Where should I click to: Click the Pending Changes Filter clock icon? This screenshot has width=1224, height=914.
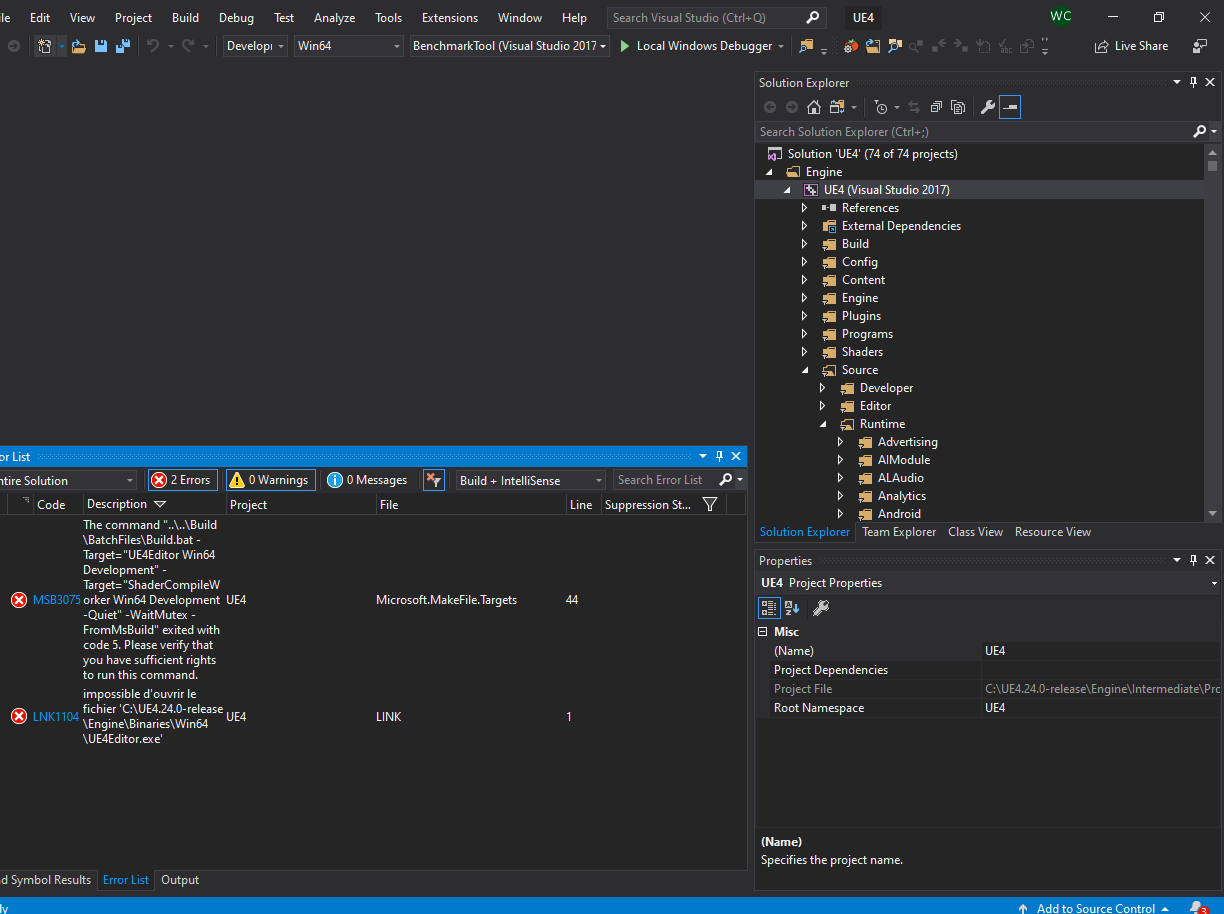pos(881,107)
